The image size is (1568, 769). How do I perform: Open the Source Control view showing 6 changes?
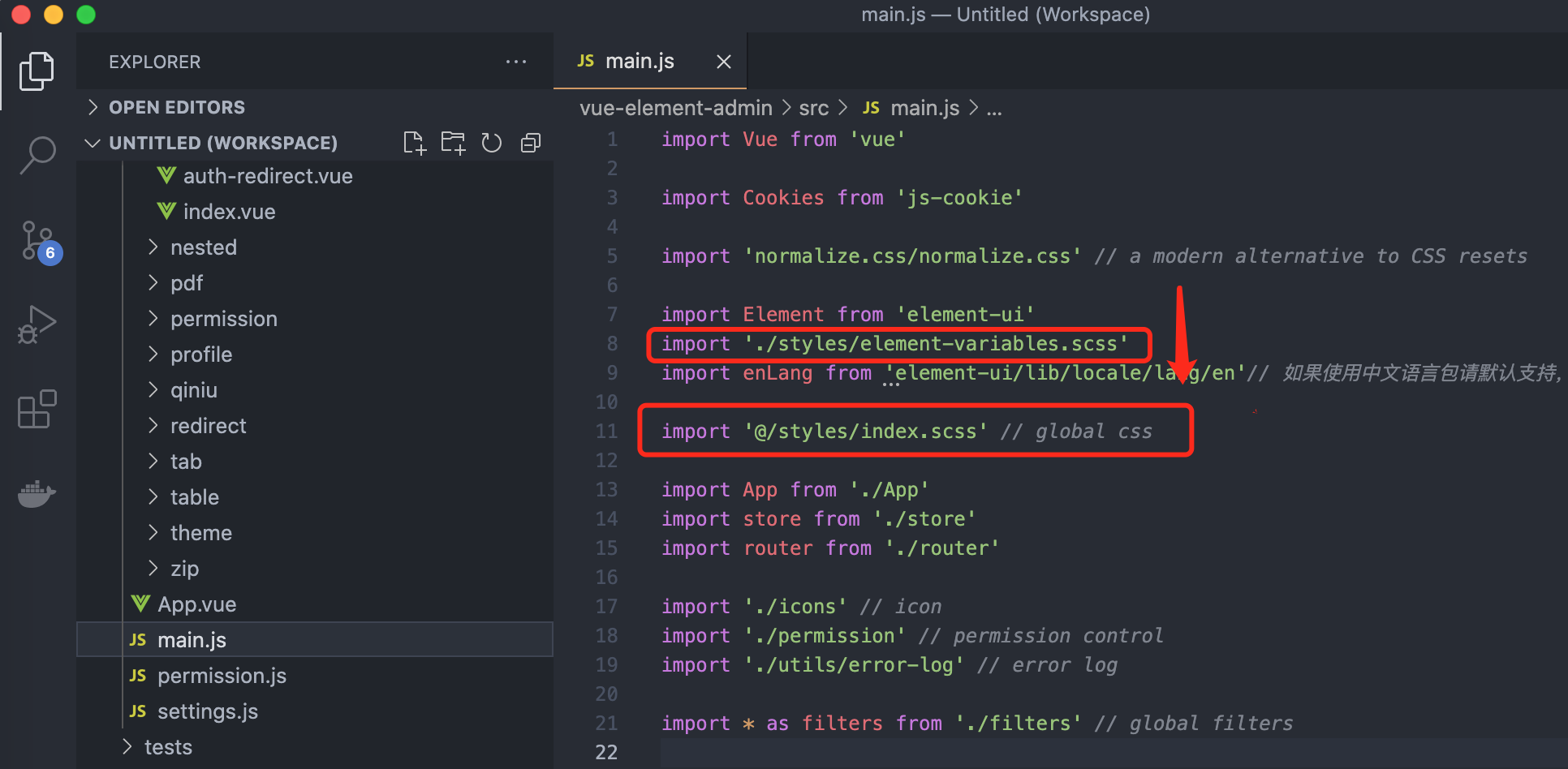coord(40,243)
